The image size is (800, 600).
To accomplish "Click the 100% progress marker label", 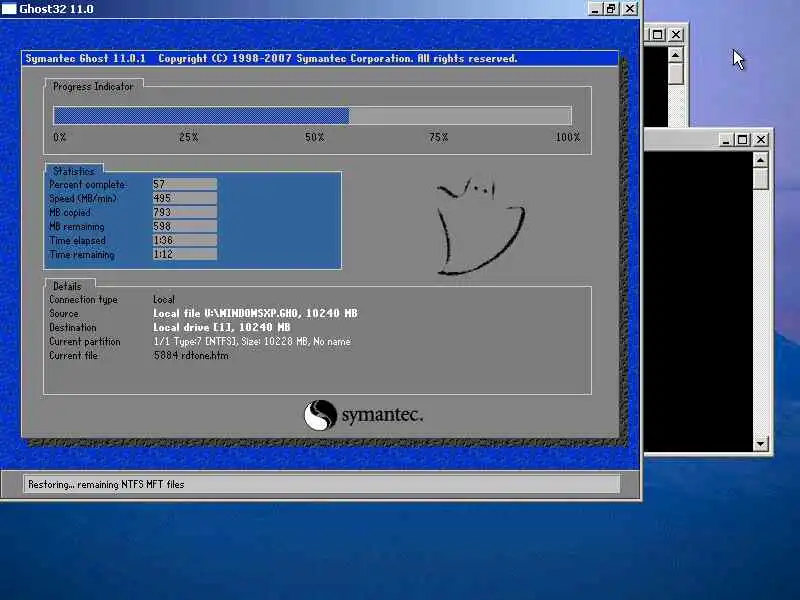I will [568, 137].
